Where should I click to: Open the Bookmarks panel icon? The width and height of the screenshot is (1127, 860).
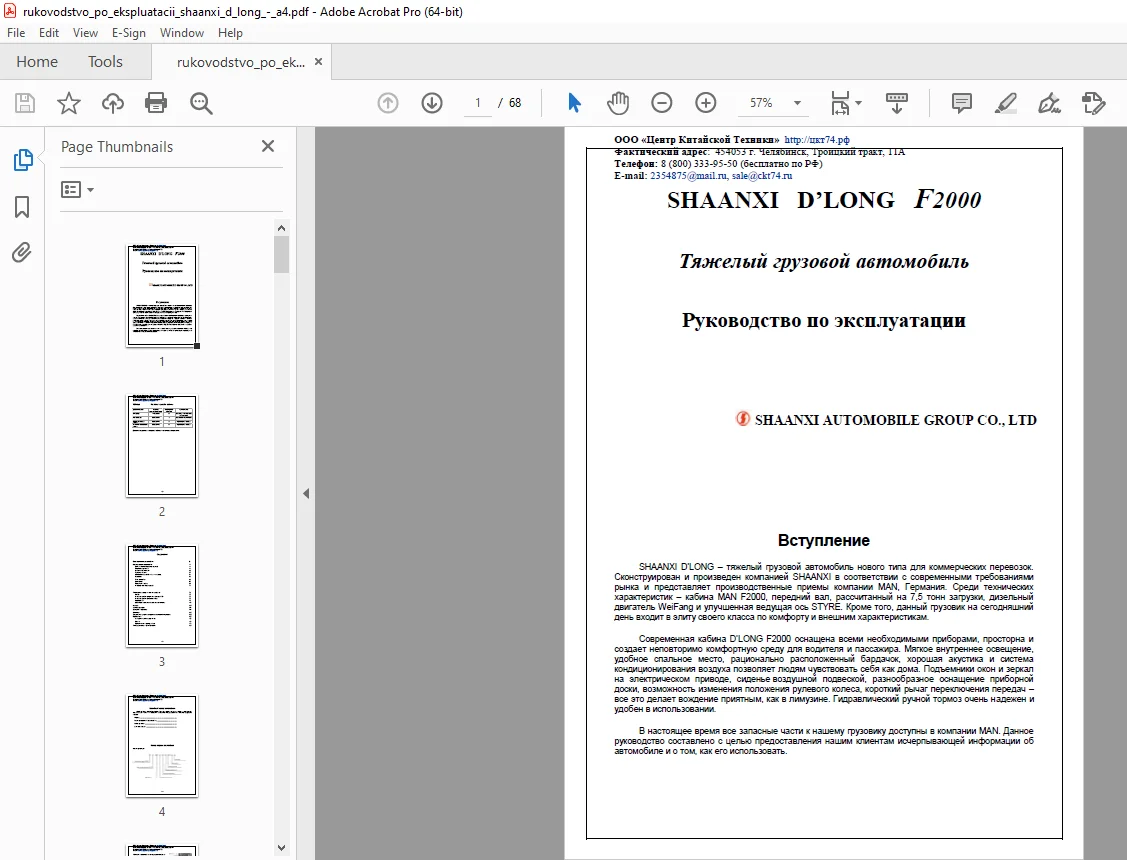pyautogui.click(x=22, y=207)
